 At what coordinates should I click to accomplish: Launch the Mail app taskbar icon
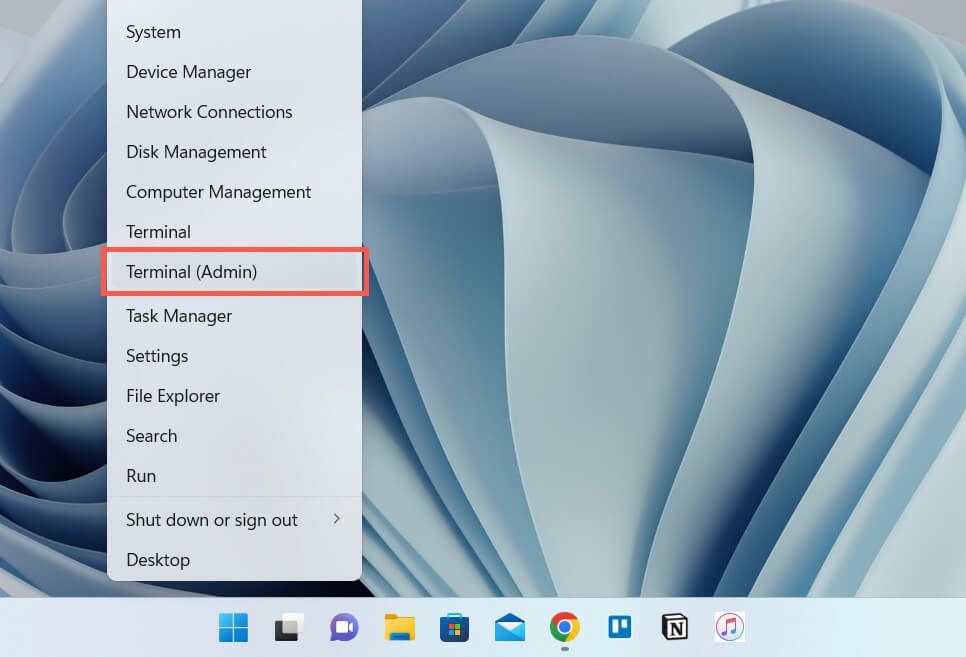click(510, 628)
